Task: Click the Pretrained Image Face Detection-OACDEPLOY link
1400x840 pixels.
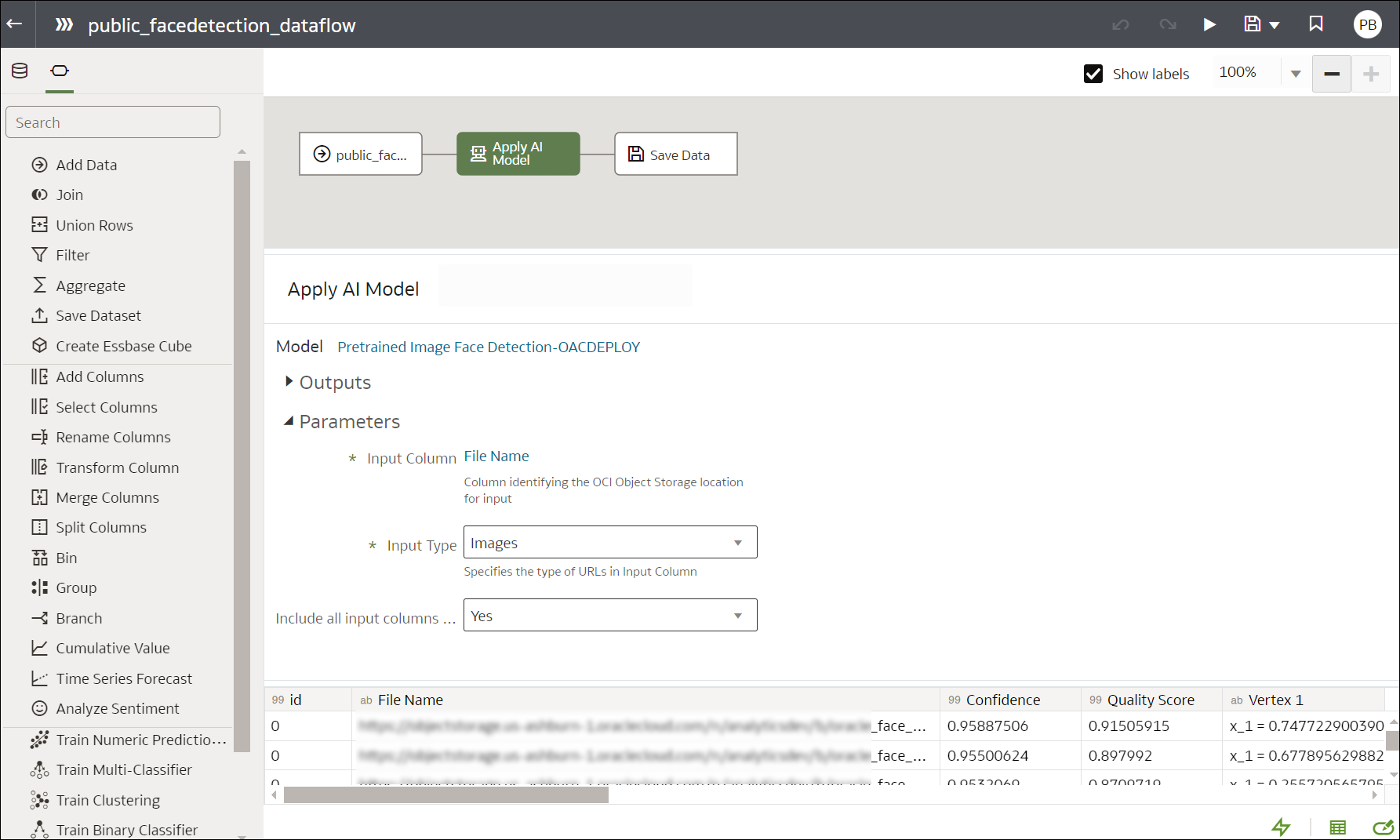Action: coord(489,347)
